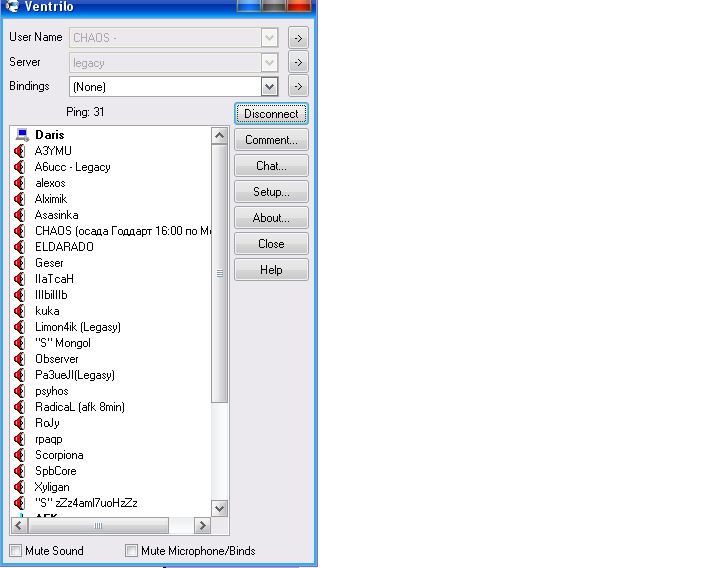Open the Comment dialog
Viewport: 720px width, 568px height.
[x=271, y=140]
